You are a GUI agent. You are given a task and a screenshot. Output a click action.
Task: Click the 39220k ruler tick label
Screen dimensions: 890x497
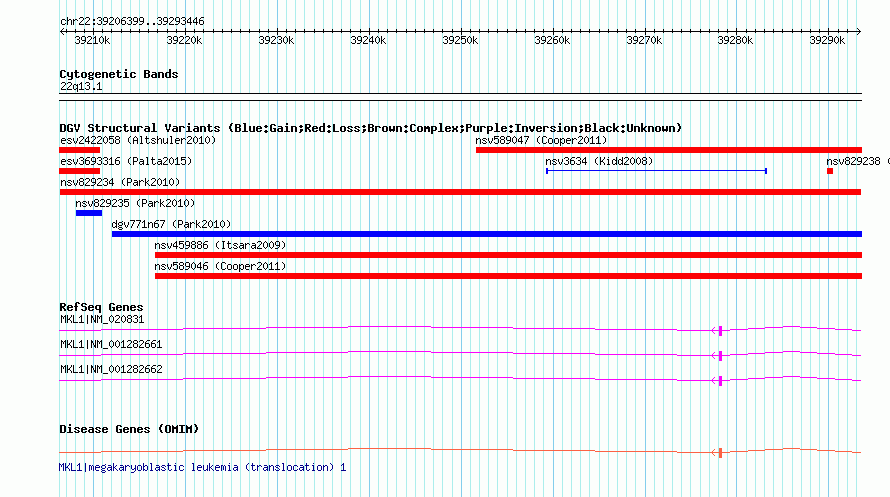pyautogui.click(x=184, y=40)
